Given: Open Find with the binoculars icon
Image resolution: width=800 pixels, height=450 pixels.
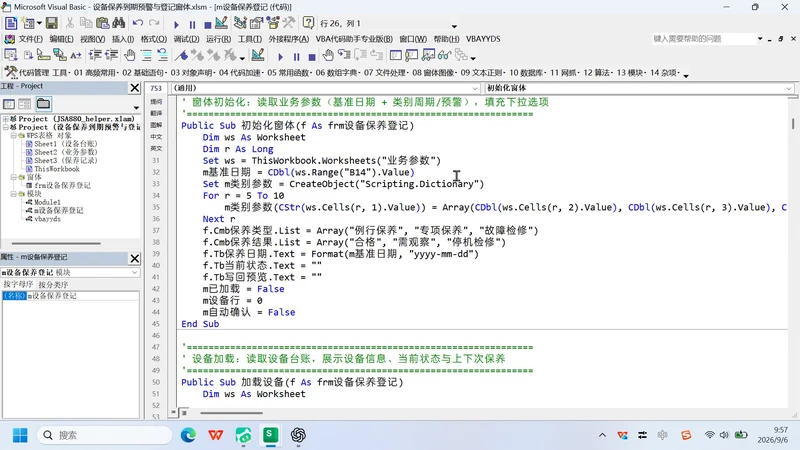Looking at the screenshot, I should (119, 23).
